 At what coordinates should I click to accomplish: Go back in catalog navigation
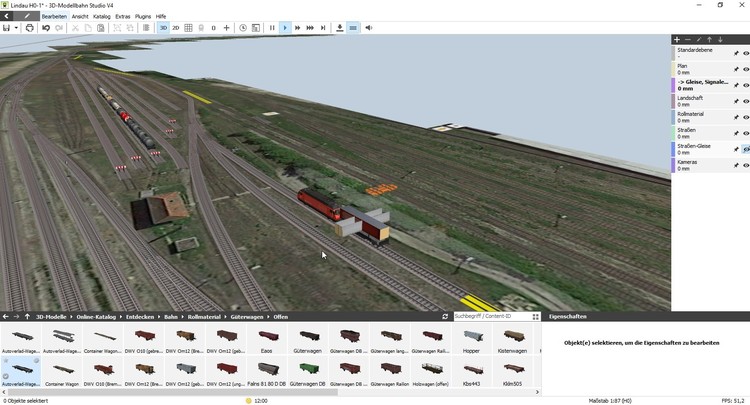pyautogui.click(x=6, y=317)
